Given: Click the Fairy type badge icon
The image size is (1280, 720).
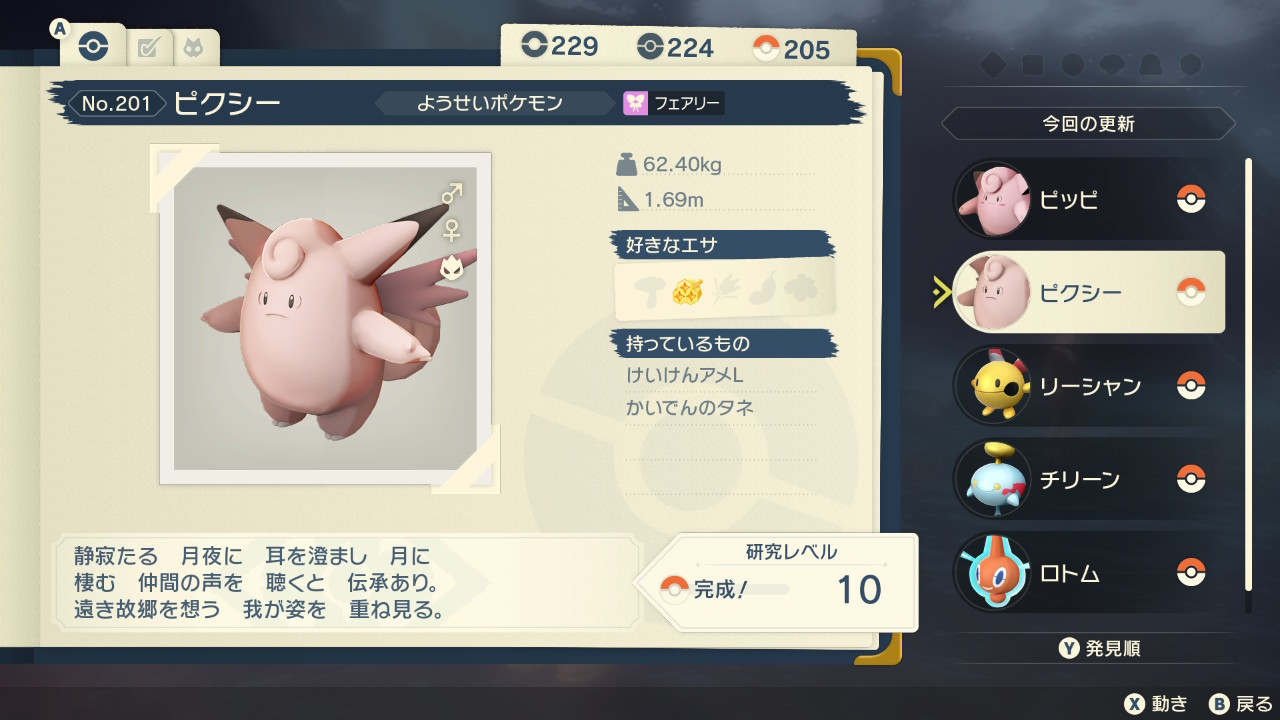Looking at the screenshot, I should click(636, 103).
